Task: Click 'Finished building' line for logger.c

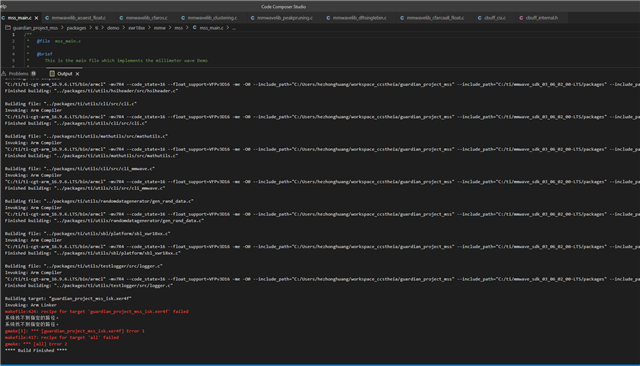Action: coord(89,286)
